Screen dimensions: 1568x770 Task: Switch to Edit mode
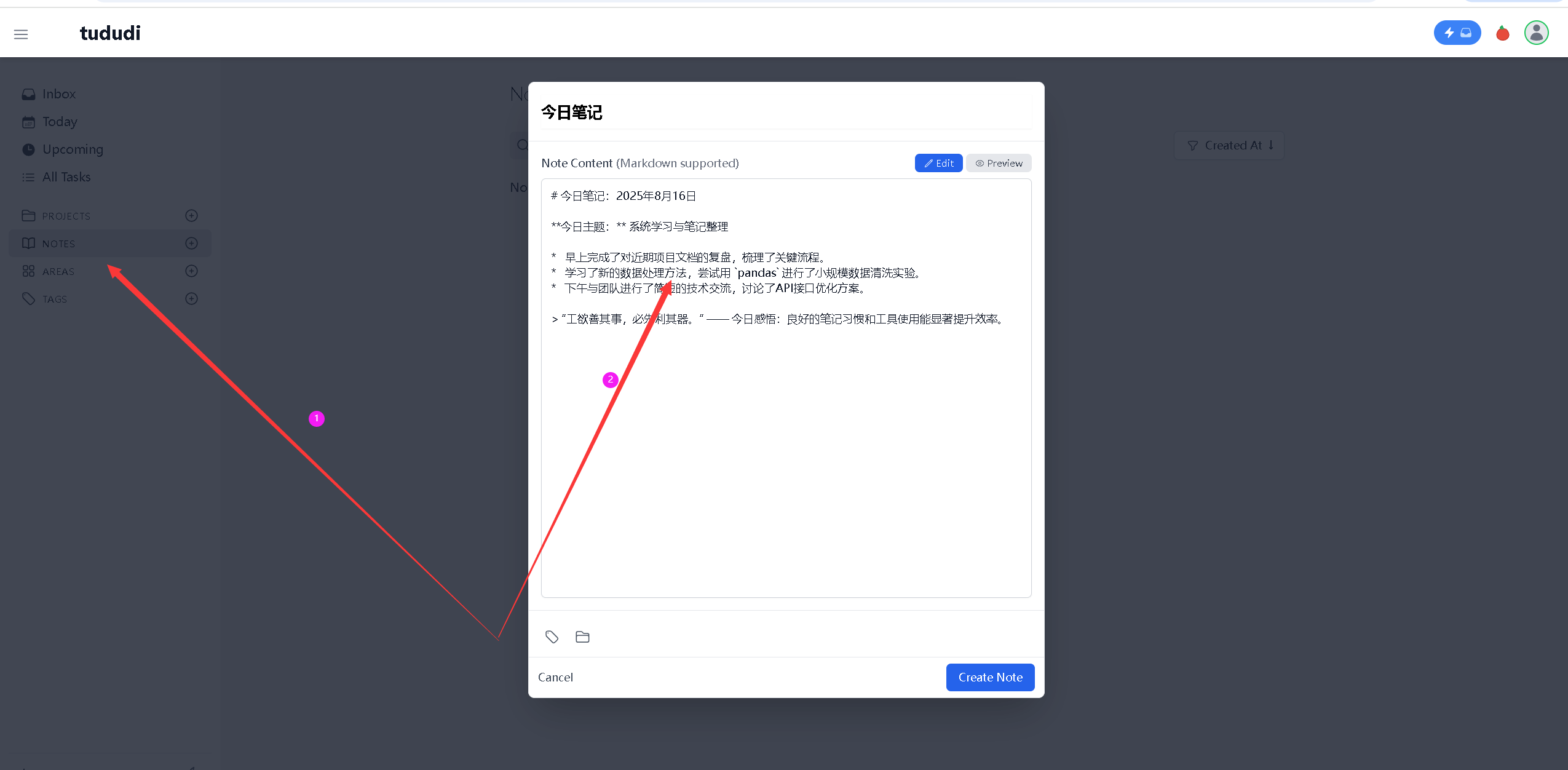click(938, 163)
